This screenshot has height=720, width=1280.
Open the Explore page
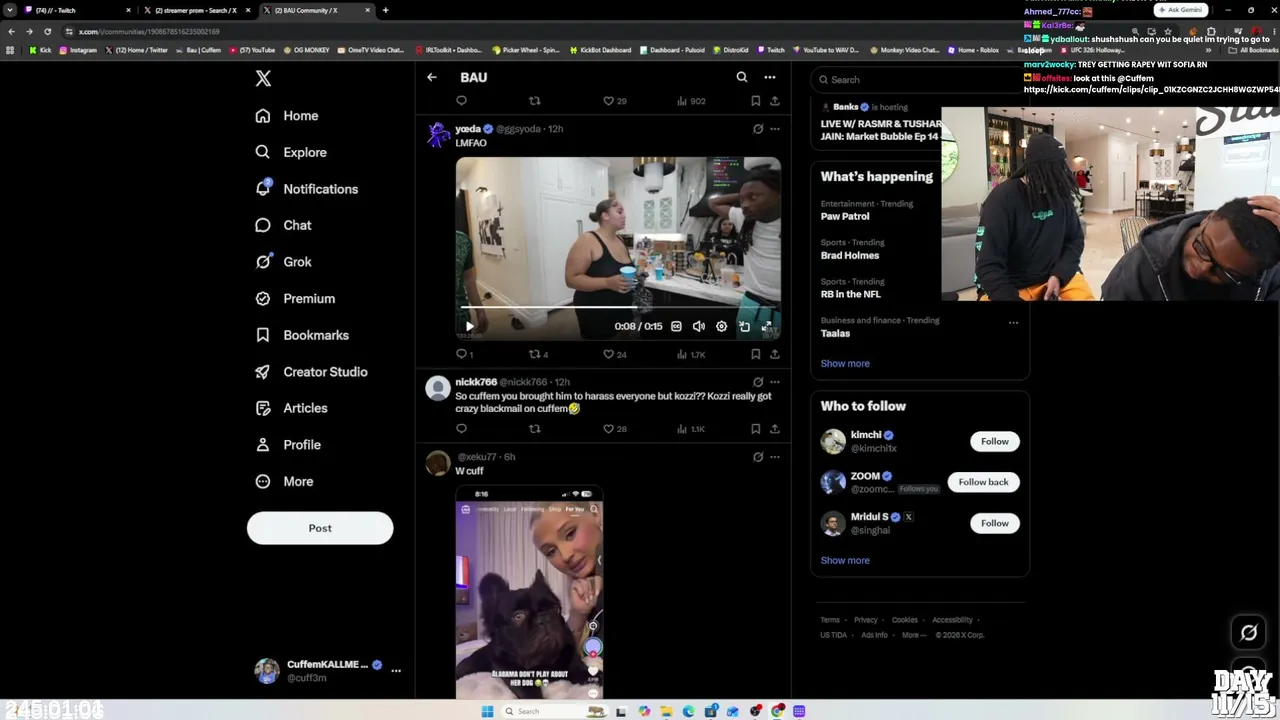(290, 152)
